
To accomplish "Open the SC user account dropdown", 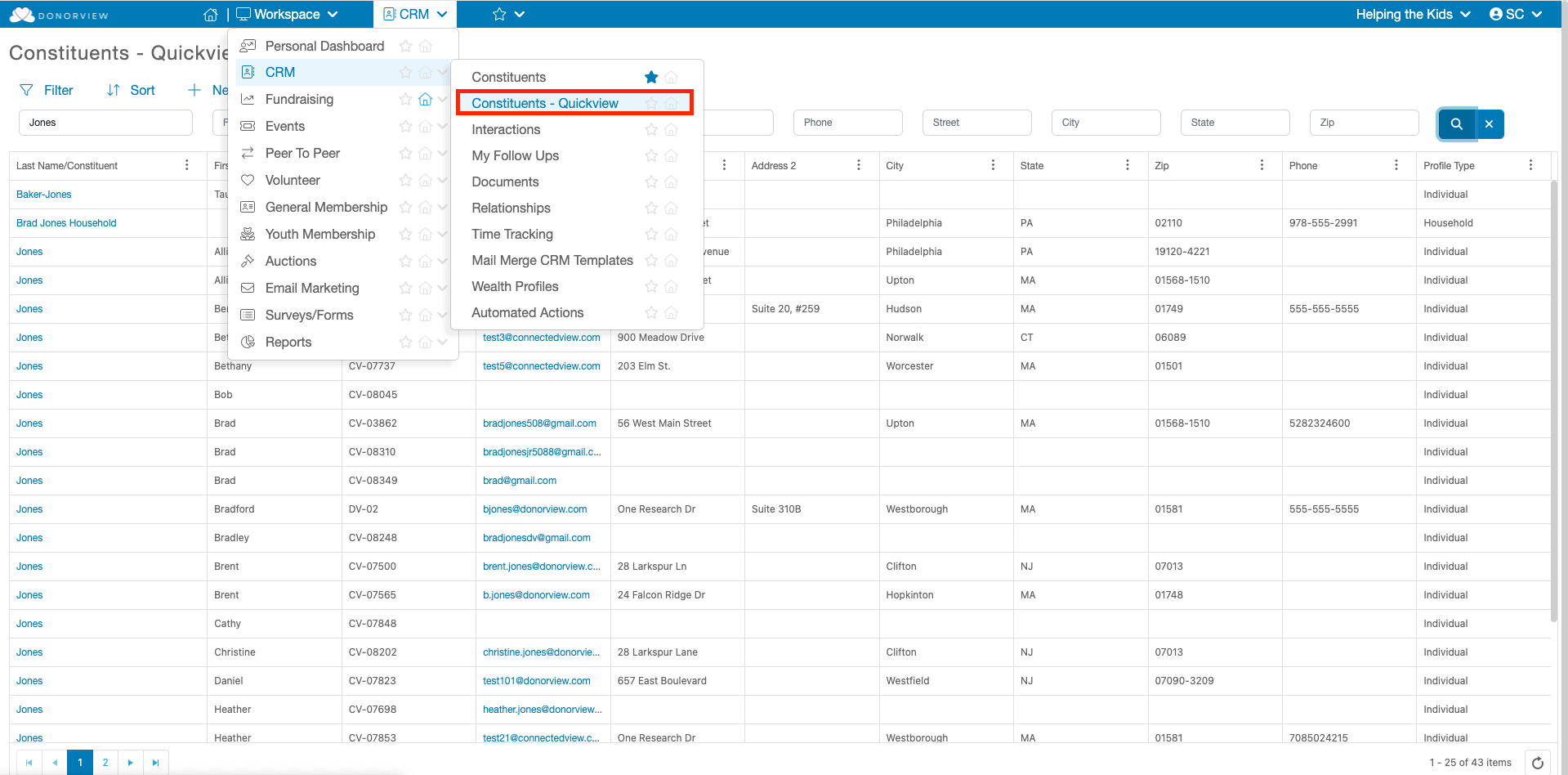I will 1516,15.
